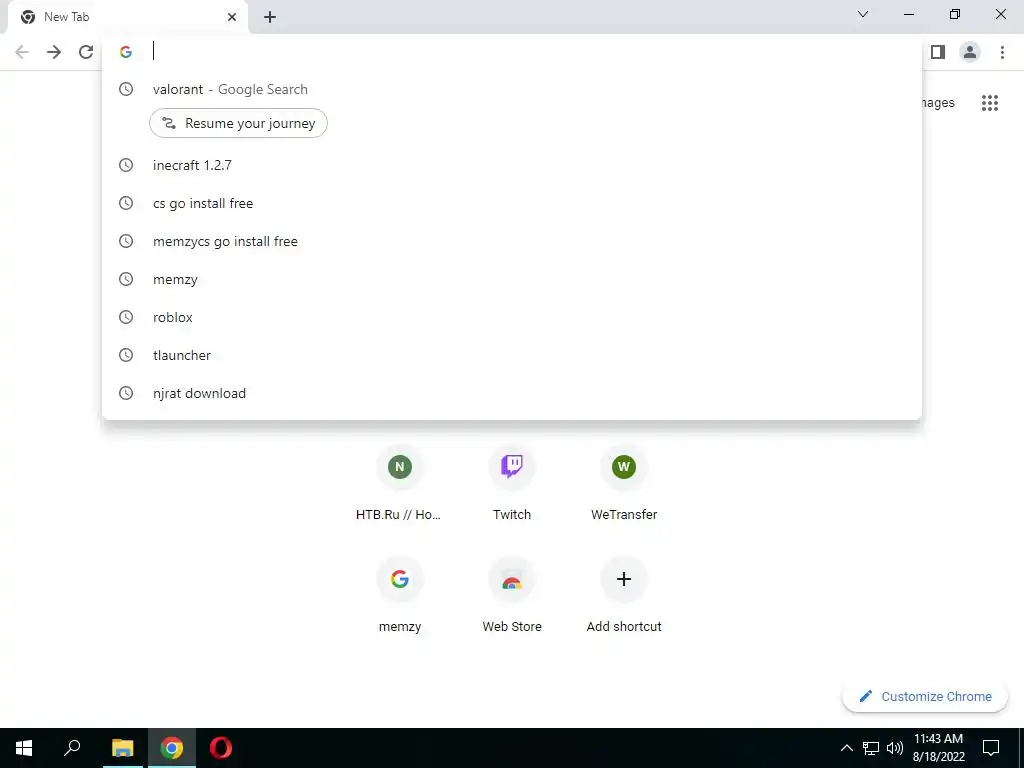Click the browser back arrow
This screenshot has width=1024, height=768.
tap(22, 52)
